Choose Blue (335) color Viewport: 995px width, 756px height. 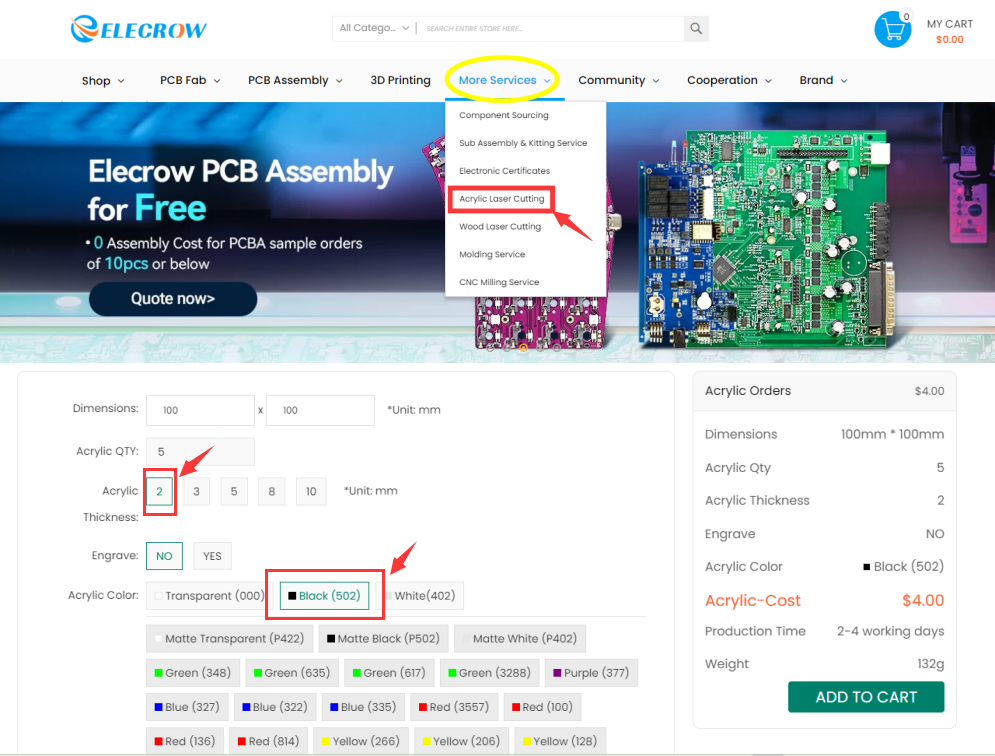coord(363,707)
